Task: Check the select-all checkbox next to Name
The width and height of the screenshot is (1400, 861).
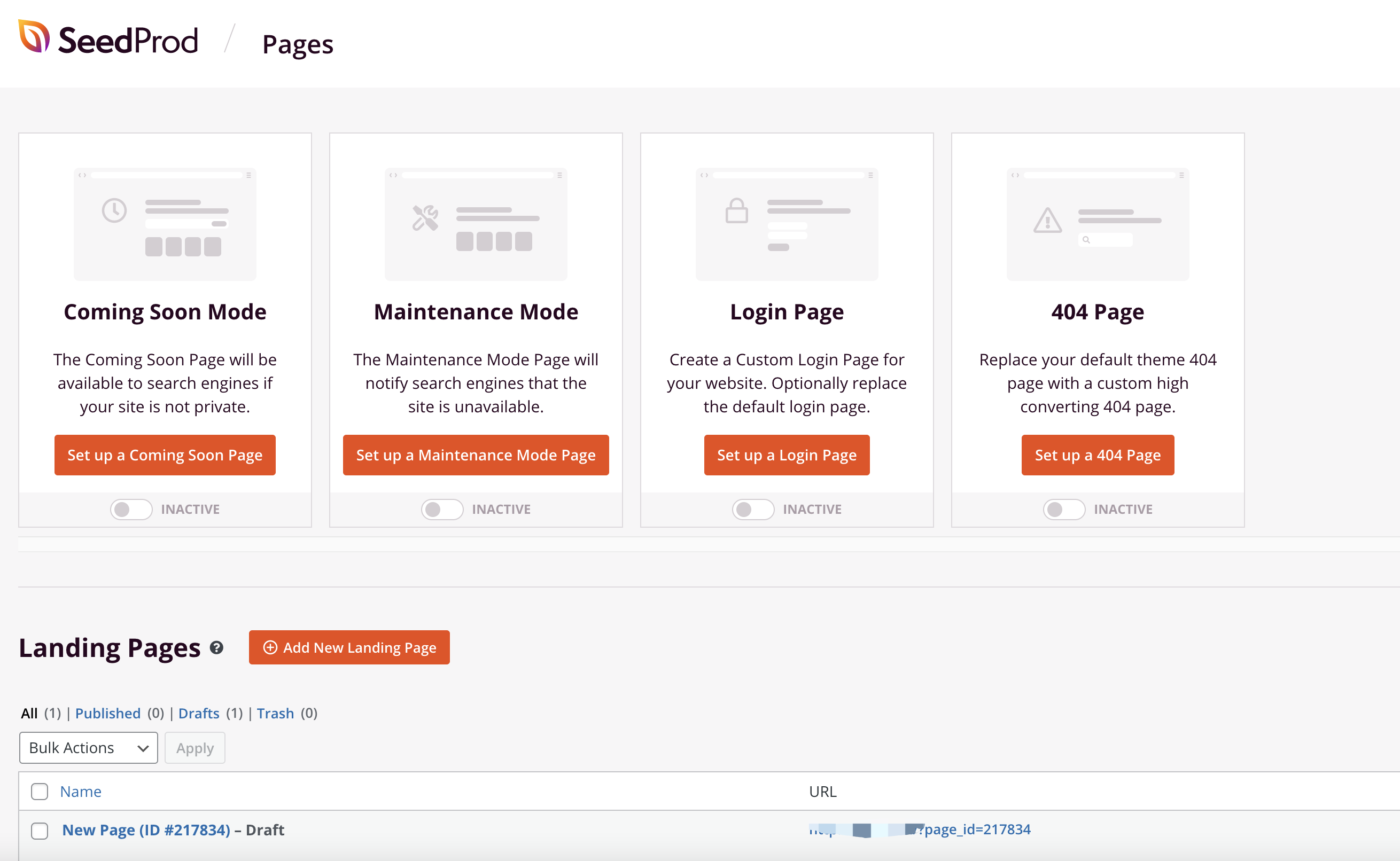Action: tap(40, 792)
